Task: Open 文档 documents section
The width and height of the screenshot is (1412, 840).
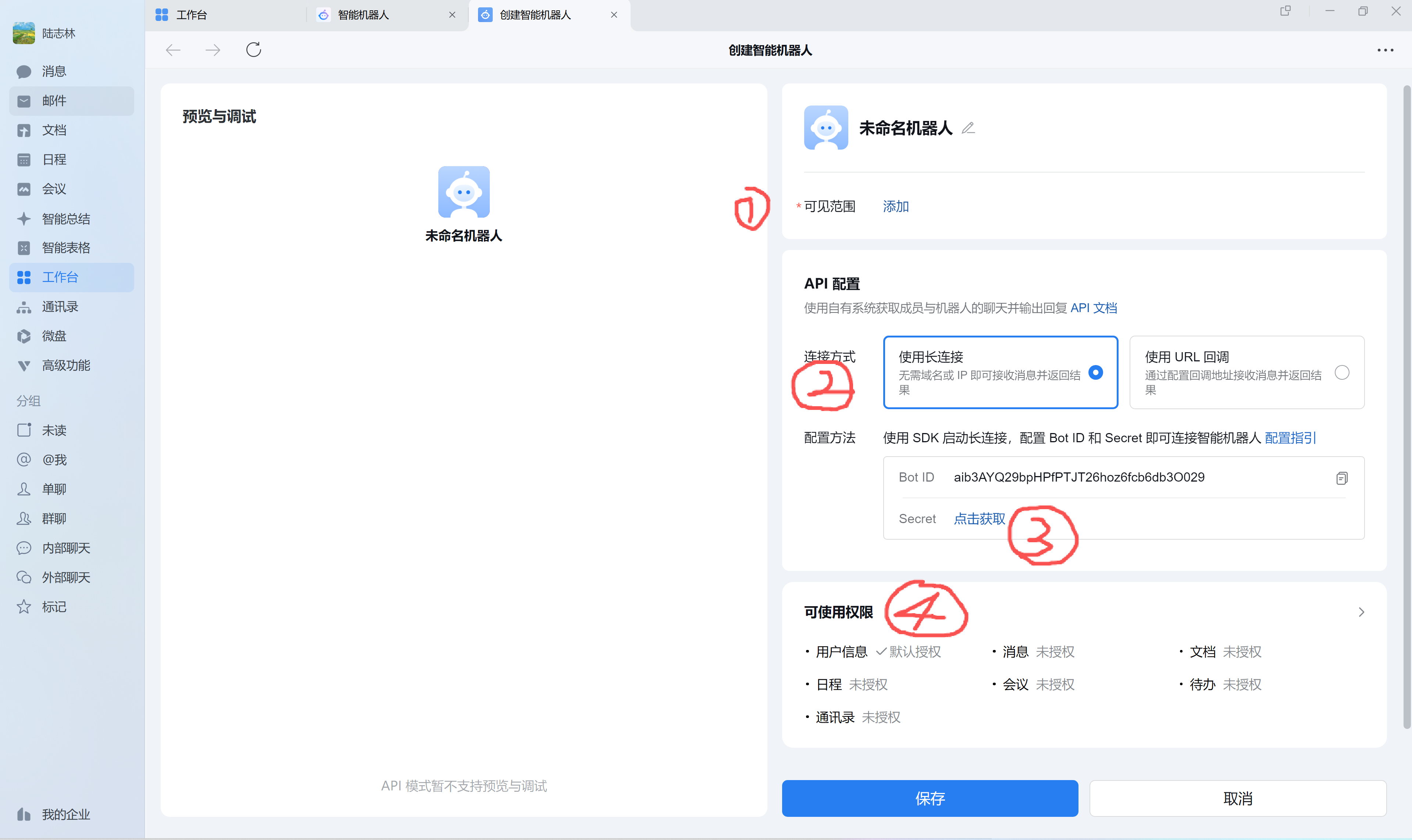Action: [71, 130]
